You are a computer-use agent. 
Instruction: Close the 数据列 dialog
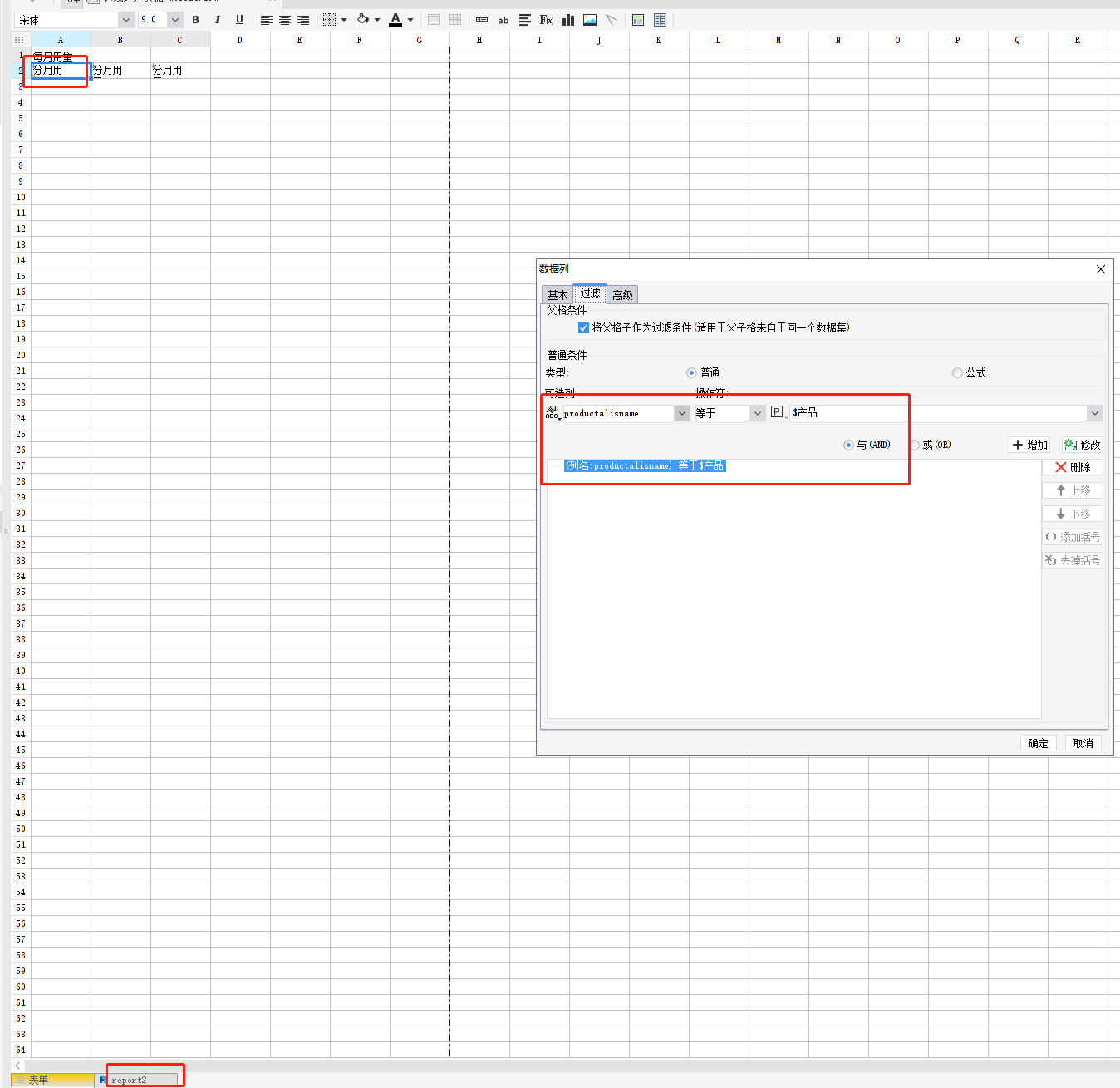[x=1100, y=269]
